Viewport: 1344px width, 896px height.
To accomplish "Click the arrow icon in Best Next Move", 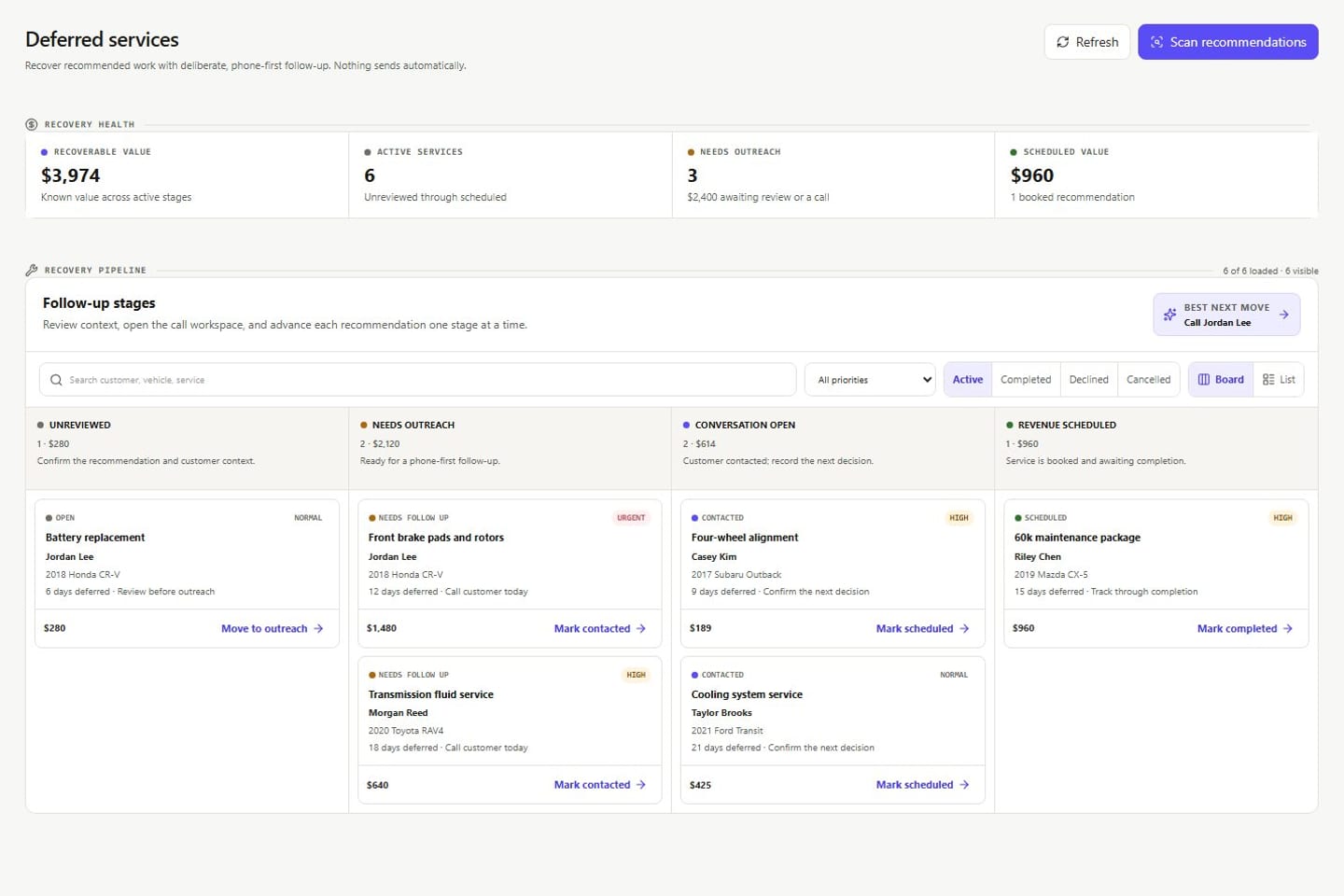I will click(1283, 315).
